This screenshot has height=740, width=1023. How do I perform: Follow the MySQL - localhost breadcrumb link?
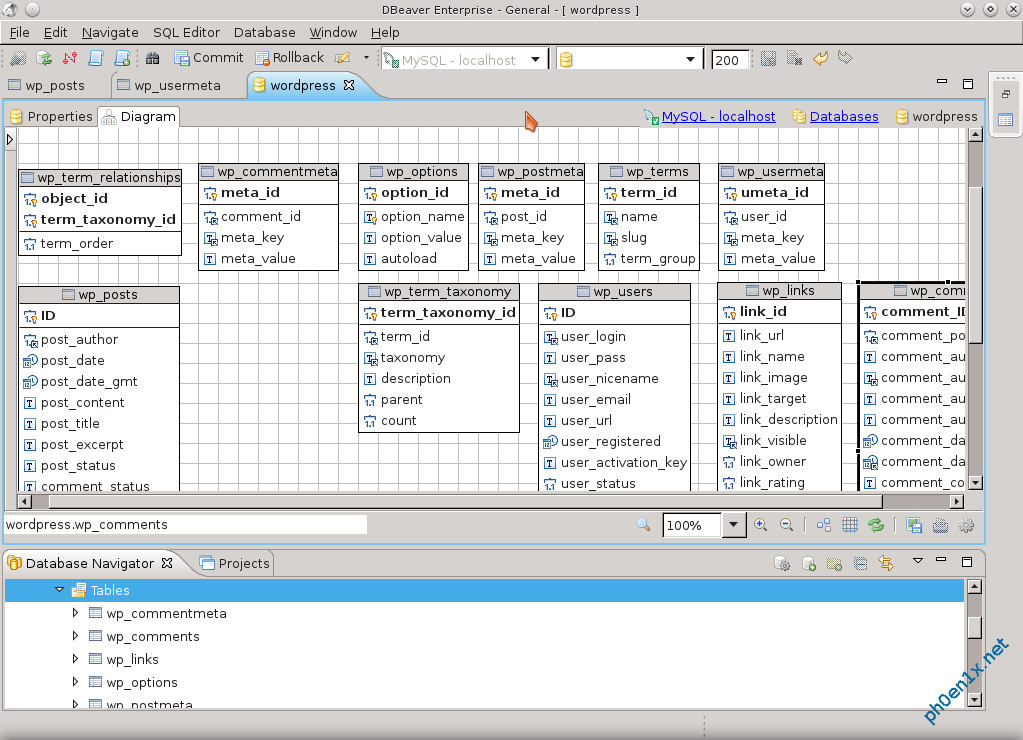pyautogui.click(x=718, y=116)
